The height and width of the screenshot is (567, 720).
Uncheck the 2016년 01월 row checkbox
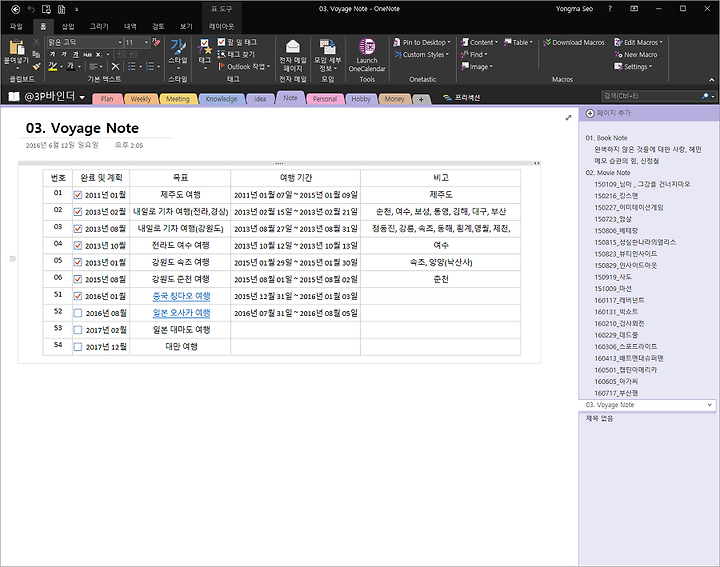click(78, 296)
